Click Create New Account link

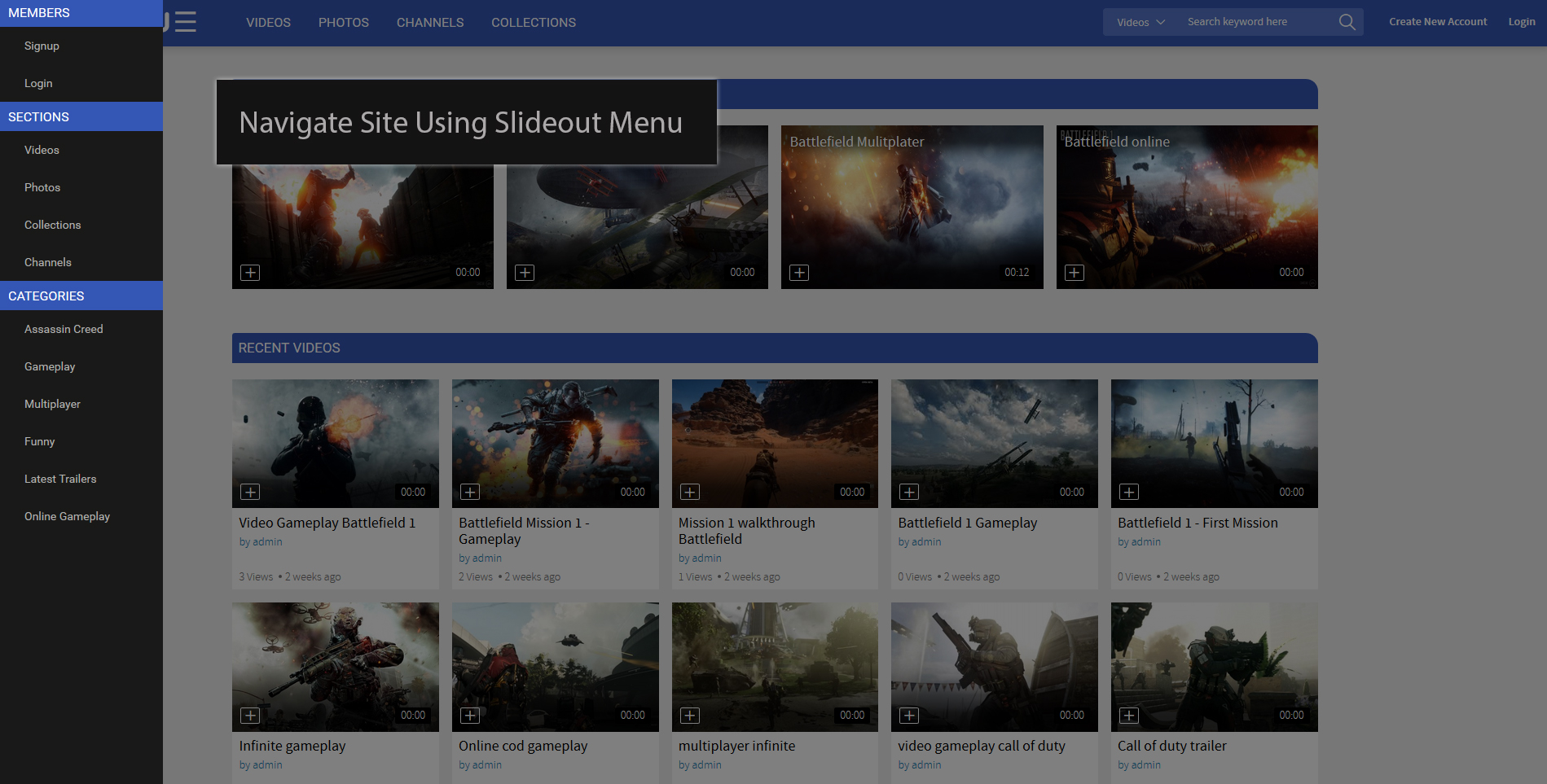pos(1438,22)
